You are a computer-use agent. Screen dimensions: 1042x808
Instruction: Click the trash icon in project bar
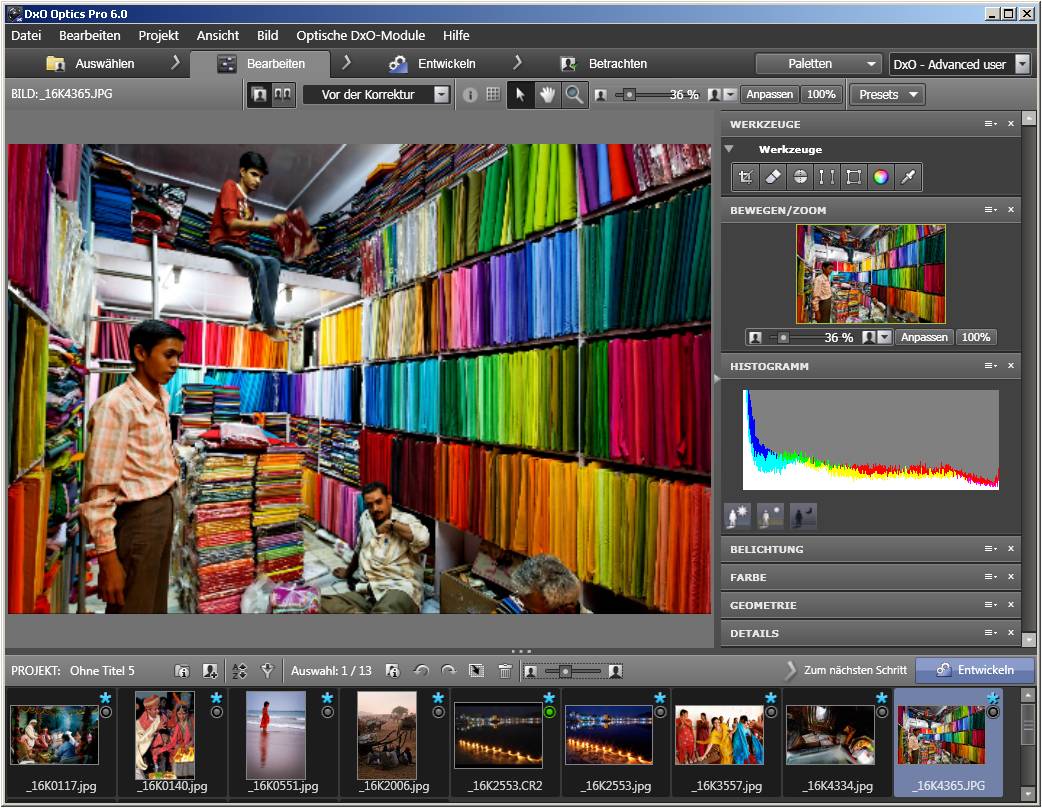[x=505, y=670]
